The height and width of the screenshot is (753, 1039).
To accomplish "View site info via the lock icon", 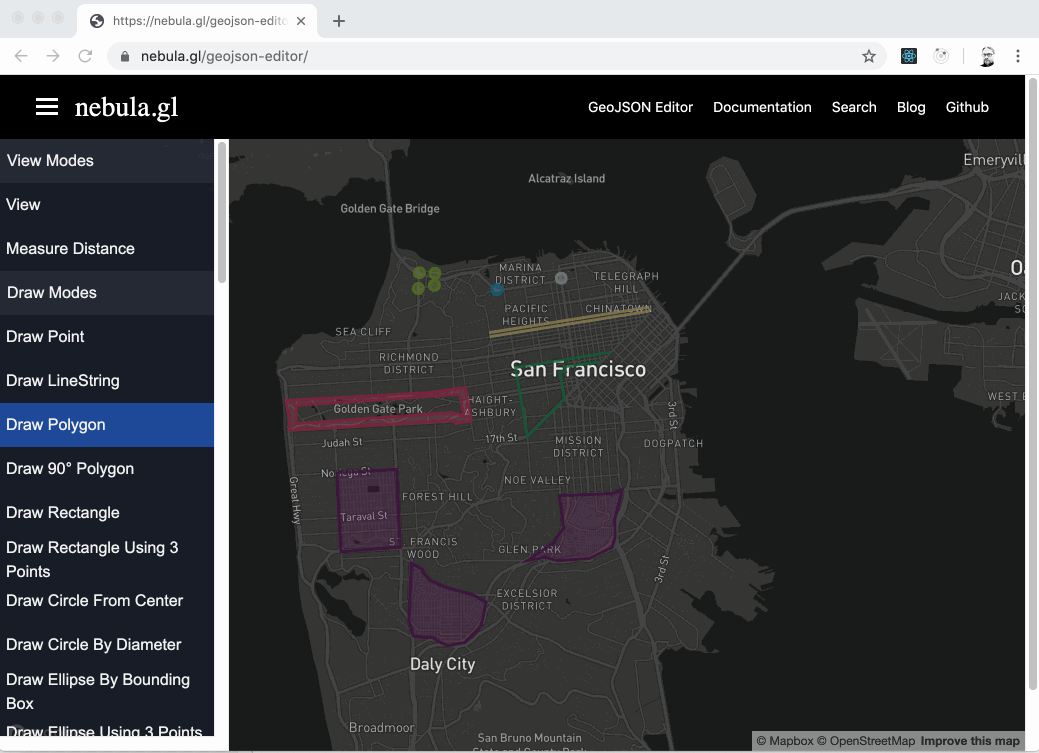I will [x=125, y=56].
